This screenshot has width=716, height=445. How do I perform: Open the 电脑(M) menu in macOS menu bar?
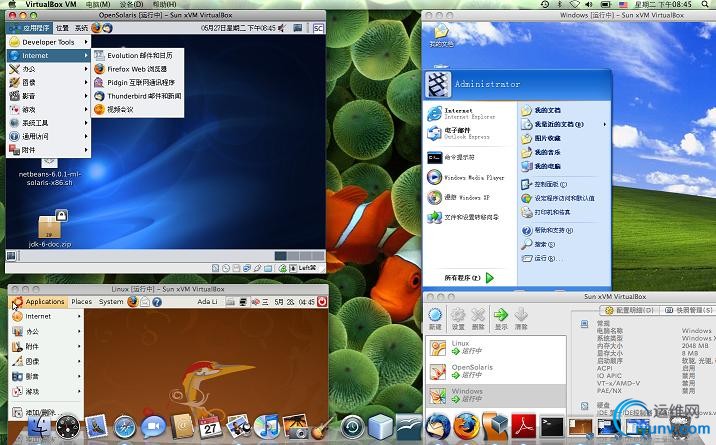[x=98, y=4]
